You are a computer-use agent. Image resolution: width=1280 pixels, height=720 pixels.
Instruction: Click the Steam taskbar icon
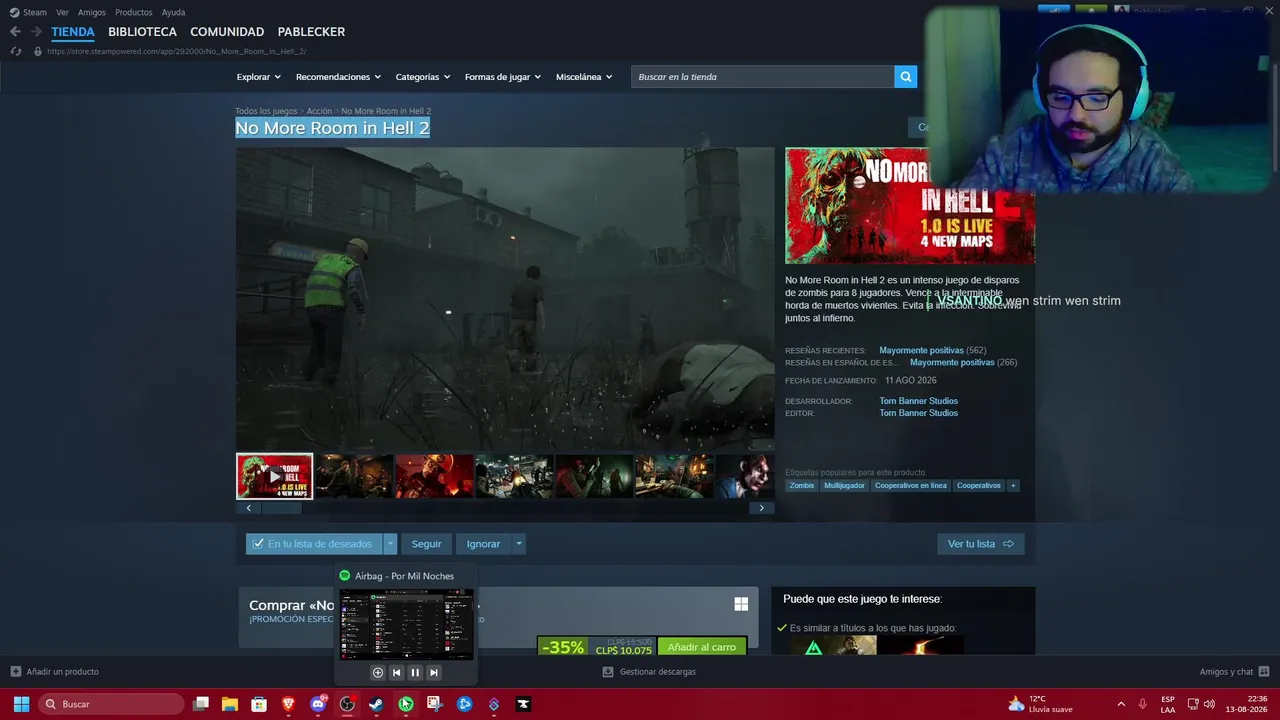click(x=376, y=704)
